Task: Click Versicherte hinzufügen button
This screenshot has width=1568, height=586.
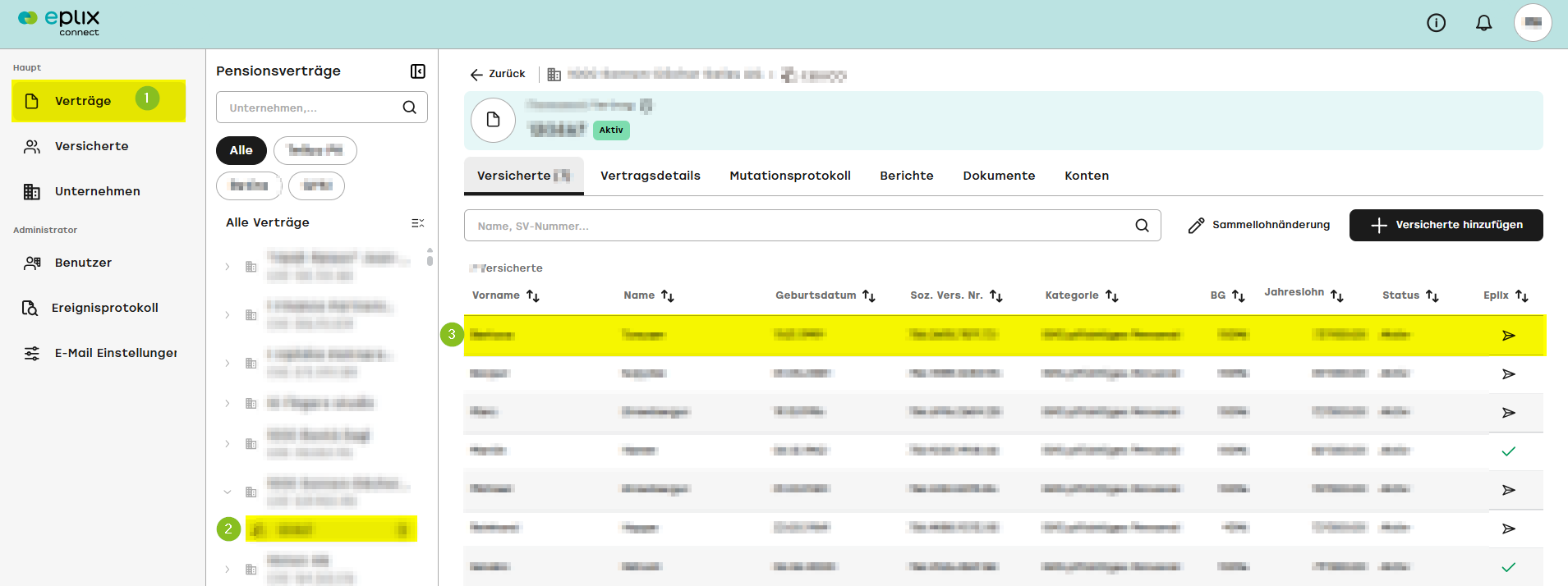Action: [1446, 225]
